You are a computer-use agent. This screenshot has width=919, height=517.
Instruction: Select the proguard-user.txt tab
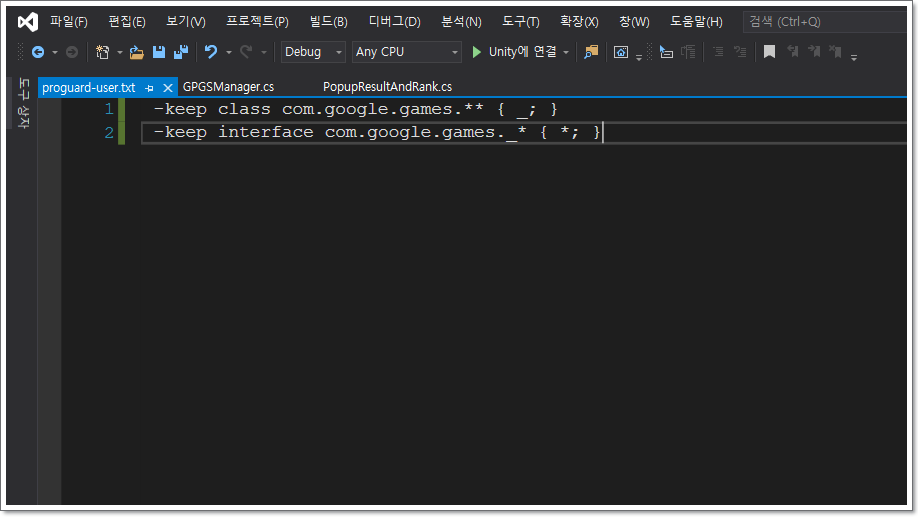tap(89, 88)
